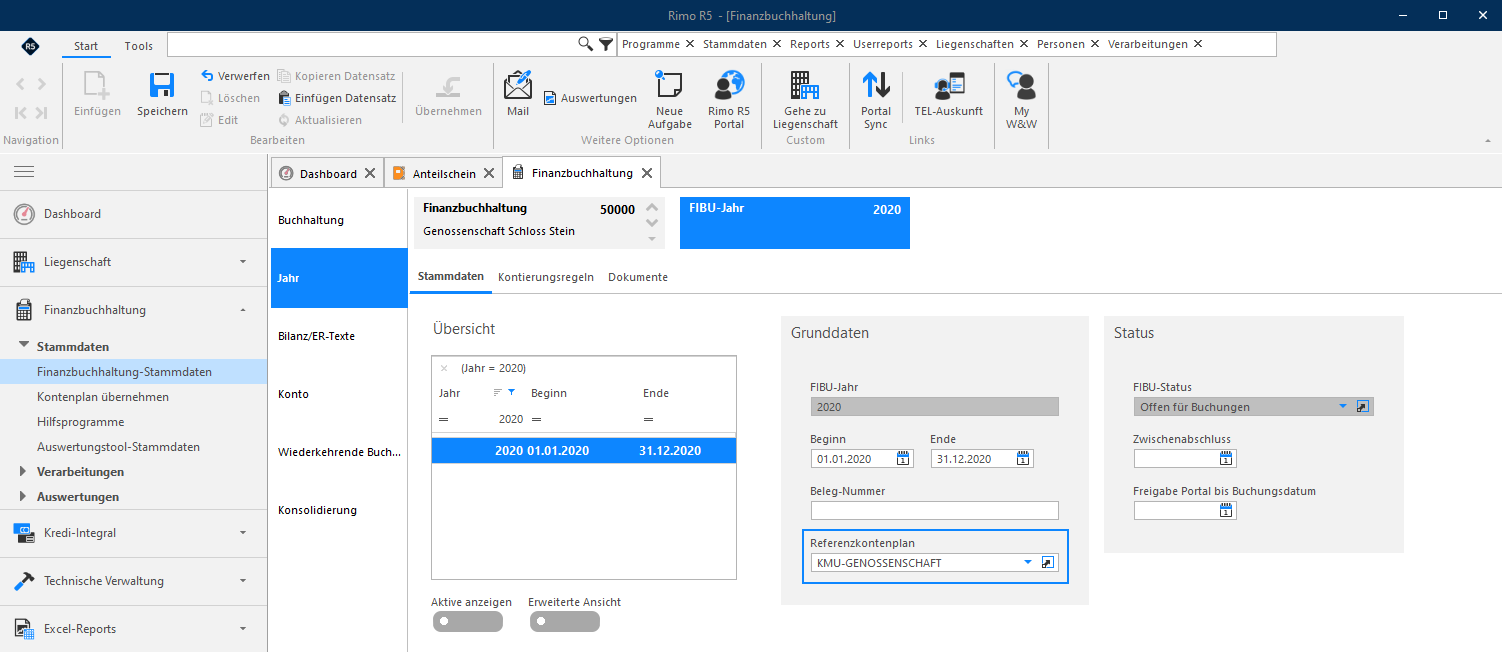Open Kontenplan übernehmen in sidebar

click(x=103, y=397)
